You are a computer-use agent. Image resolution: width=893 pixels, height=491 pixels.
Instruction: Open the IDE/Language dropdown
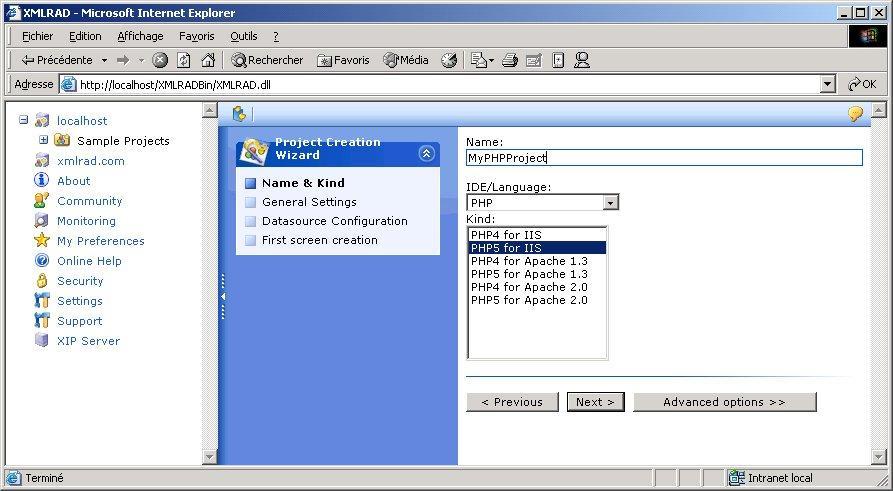[610, 203]
